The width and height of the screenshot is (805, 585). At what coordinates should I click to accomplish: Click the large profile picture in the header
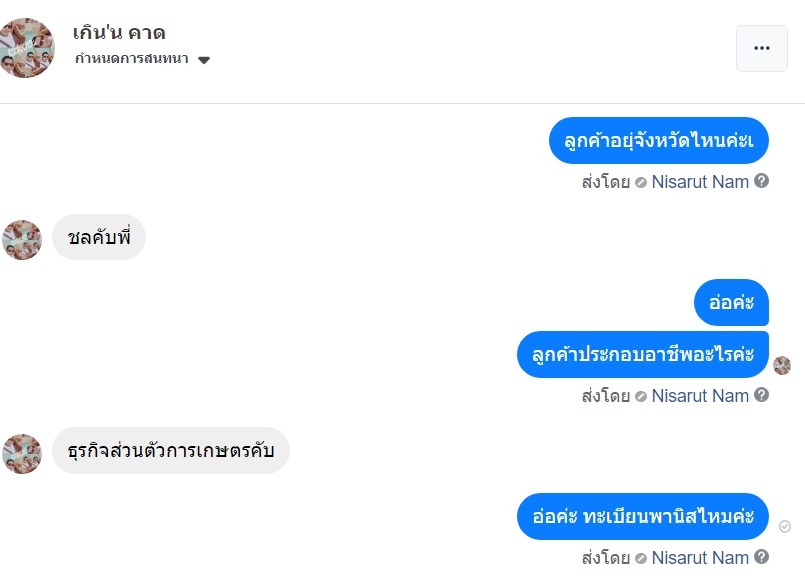27,47
